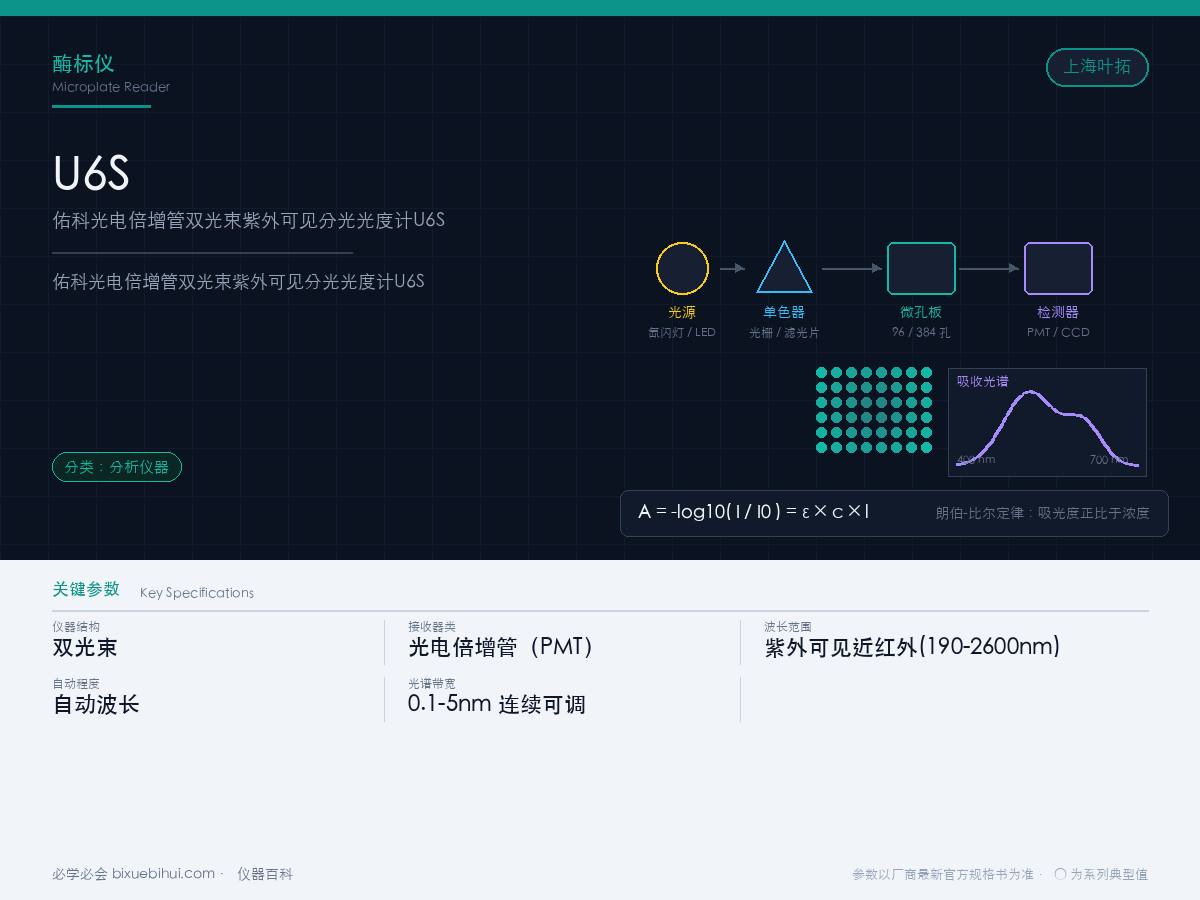Click the 仪器百科 footer link
Screen dimensions: 1200x900
(265, 874)
